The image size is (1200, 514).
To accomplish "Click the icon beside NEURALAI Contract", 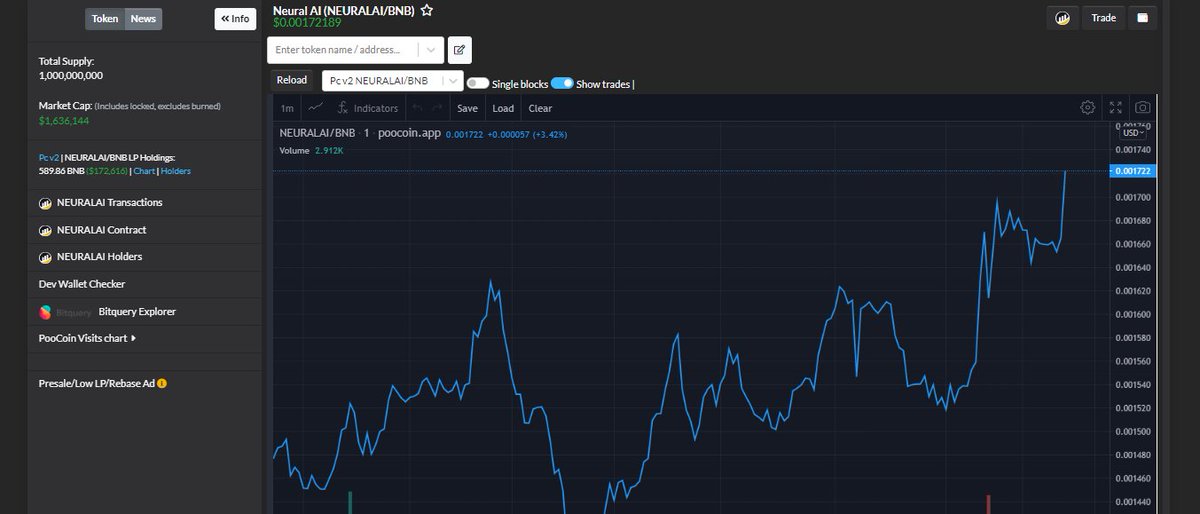I will [x=45, y=230].
